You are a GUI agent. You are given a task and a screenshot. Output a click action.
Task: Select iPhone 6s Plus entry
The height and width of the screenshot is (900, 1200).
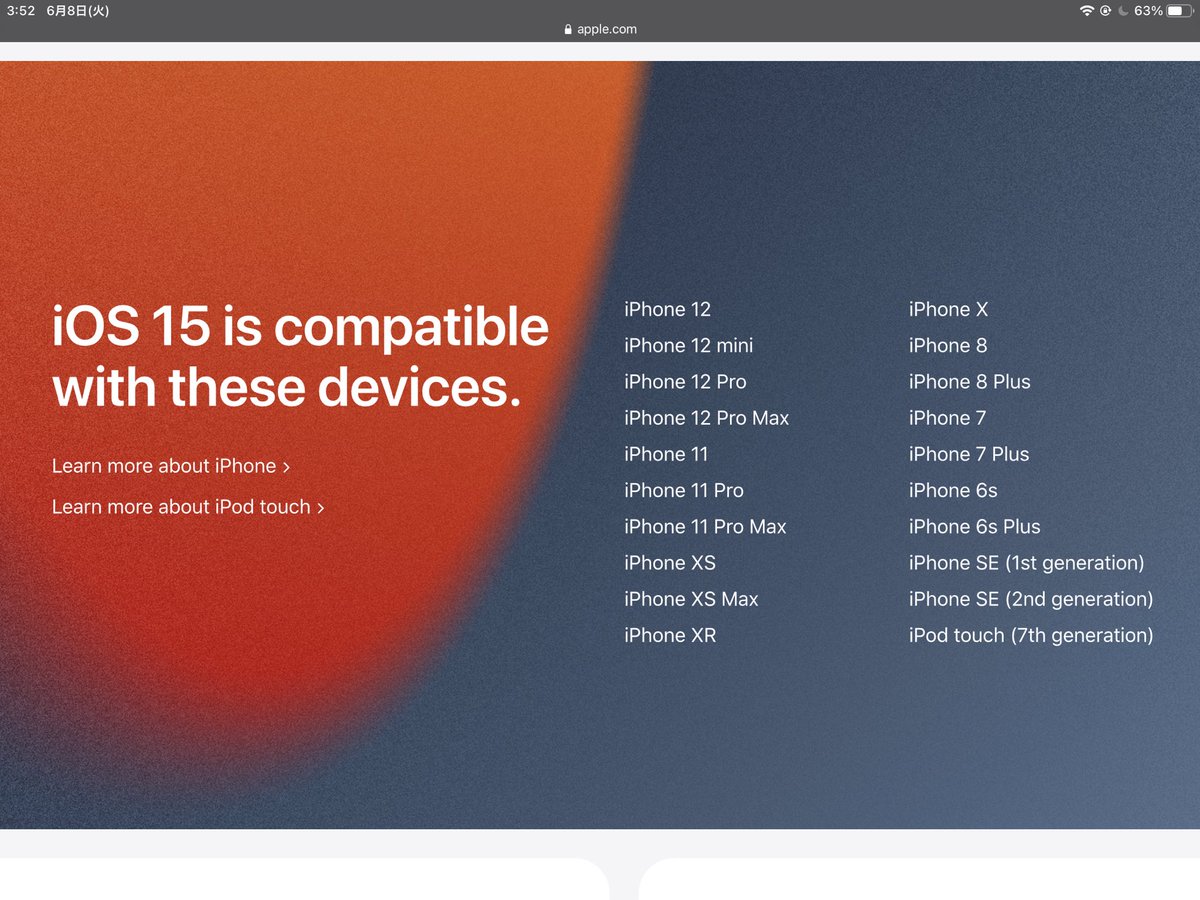[x=975, y=526]
